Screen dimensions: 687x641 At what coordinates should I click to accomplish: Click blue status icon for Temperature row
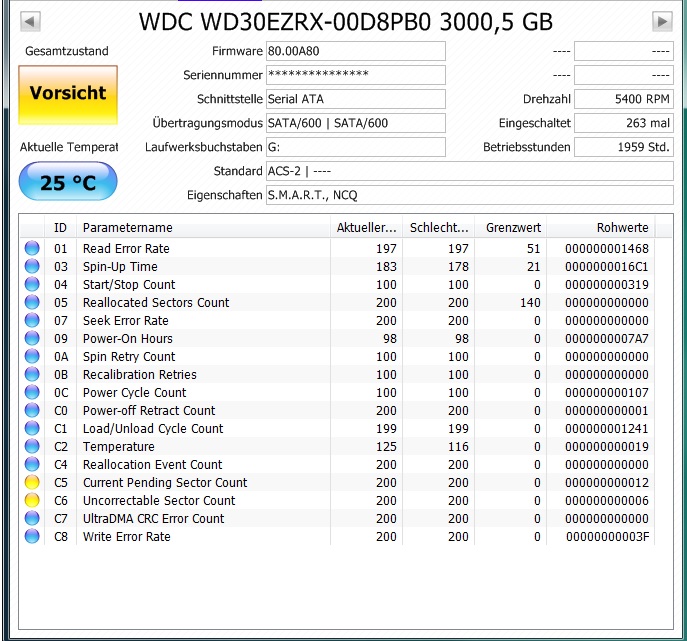pos(32,446)
